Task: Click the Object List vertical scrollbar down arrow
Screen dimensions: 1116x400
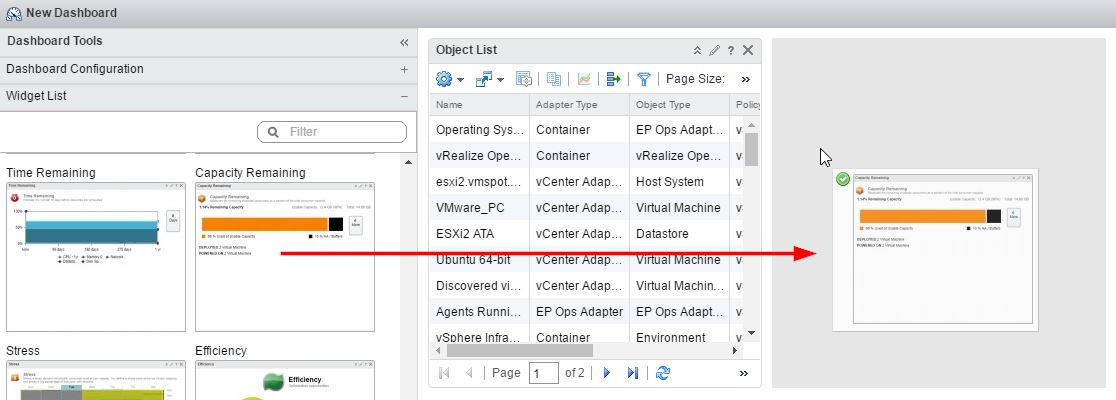Action: [x=751, y=333]
